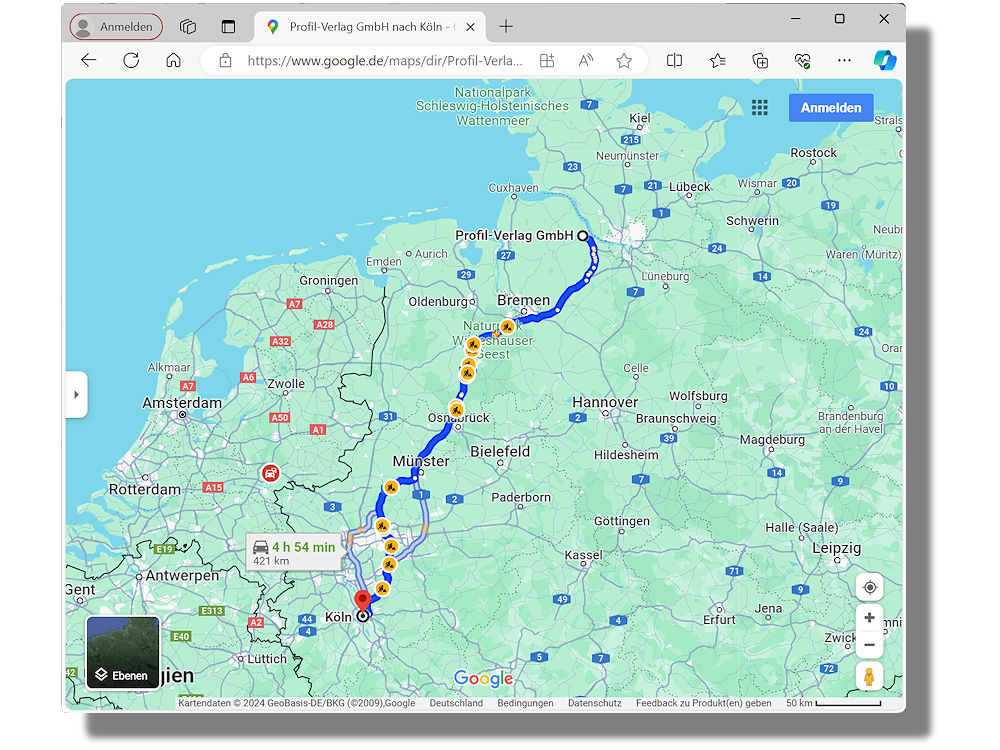Click the roadworks icon at Osnabrück
Viewport: 1000px width, 750px height.
[x=456, y=409]
